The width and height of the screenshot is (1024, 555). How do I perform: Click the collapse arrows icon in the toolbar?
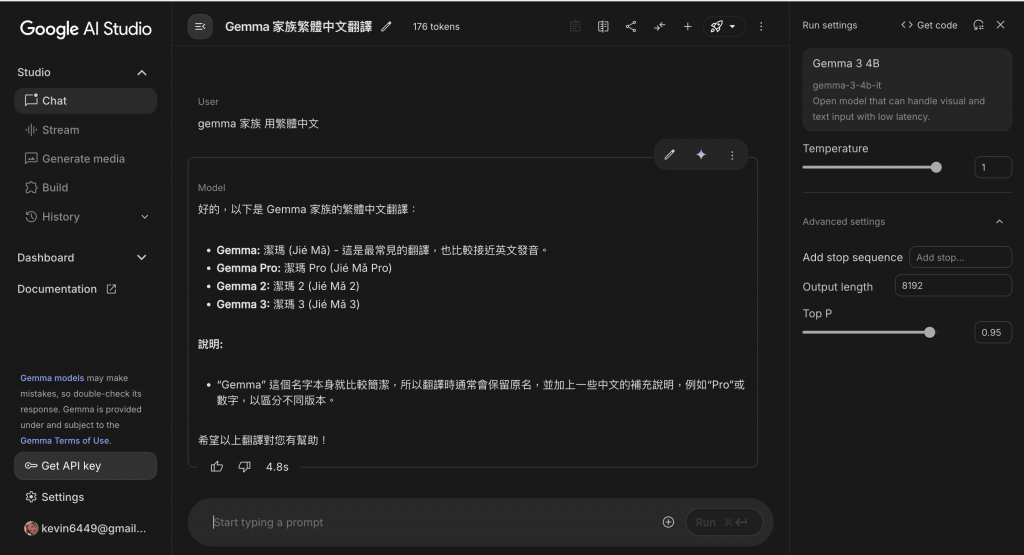click(x=660, y=27)
